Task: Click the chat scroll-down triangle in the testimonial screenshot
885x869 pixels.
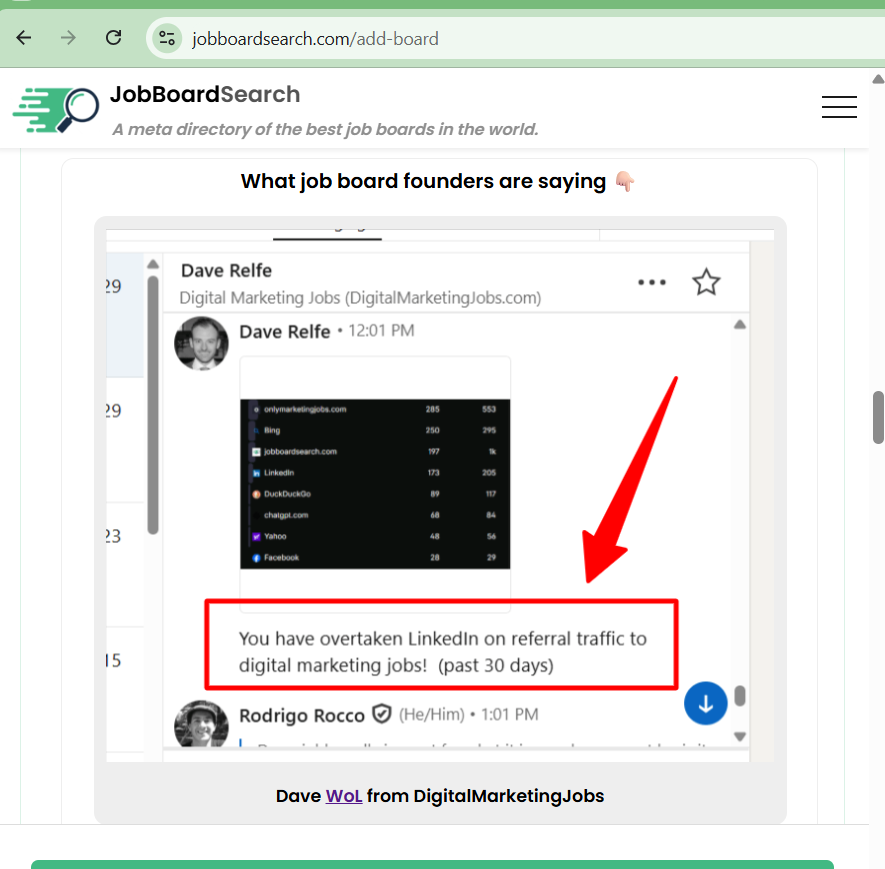Action: (x=740, y=736)
